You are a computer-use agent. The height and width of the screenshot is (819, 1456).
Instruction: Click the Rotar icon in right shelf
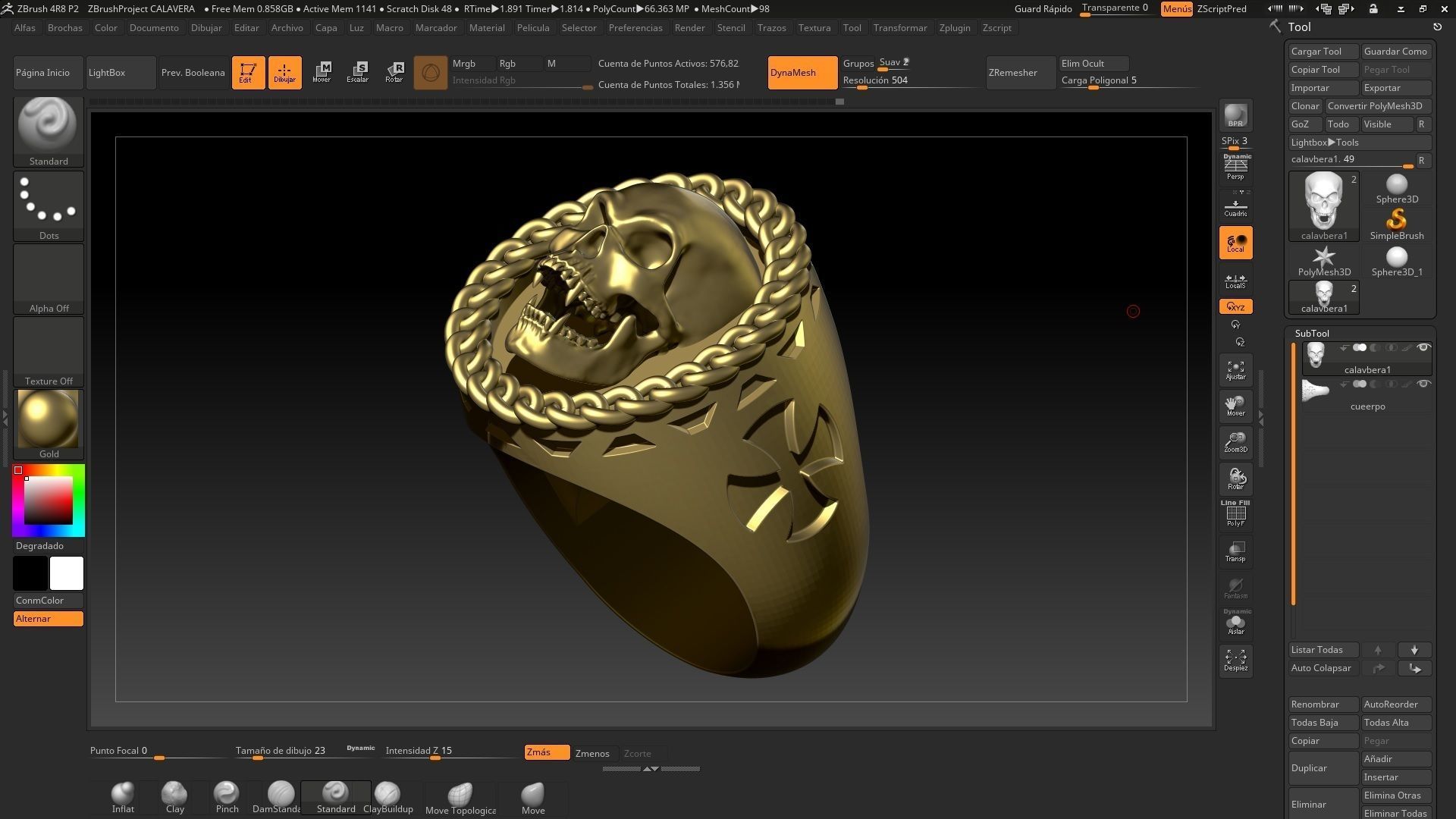point(1235,479)
